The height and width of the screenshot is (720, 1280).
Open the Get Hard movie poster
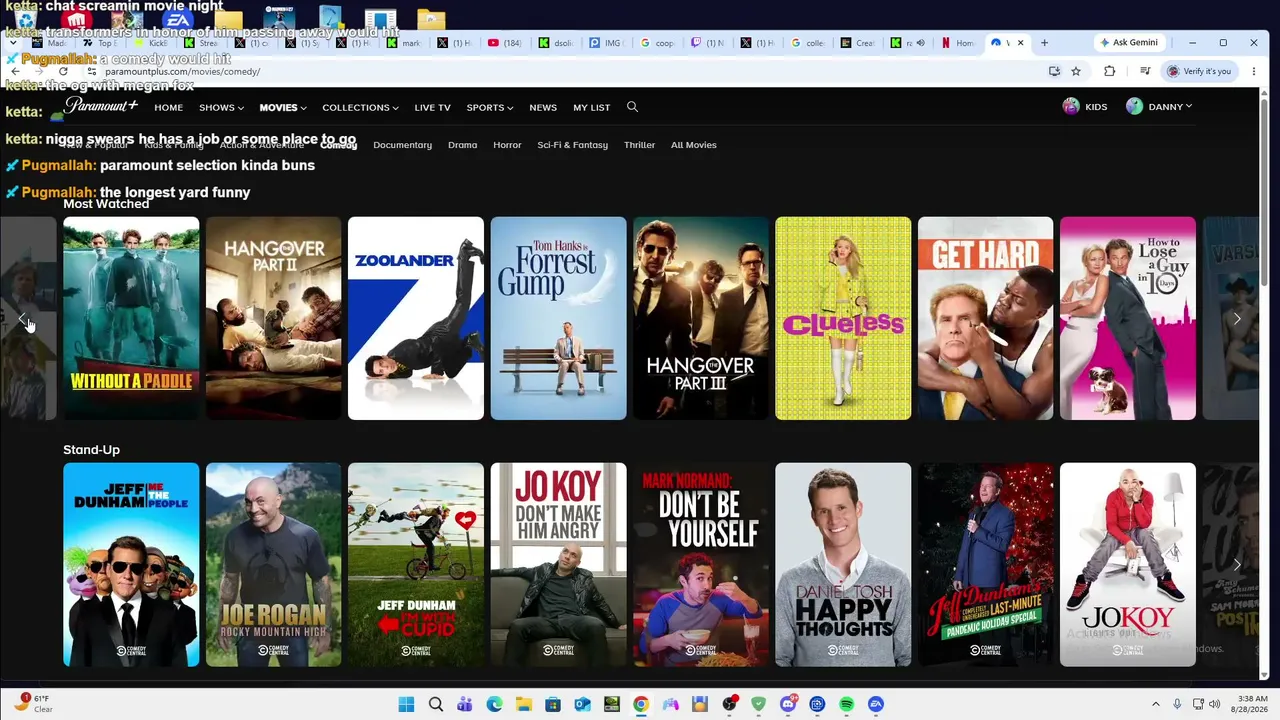[x=985, y=318]
